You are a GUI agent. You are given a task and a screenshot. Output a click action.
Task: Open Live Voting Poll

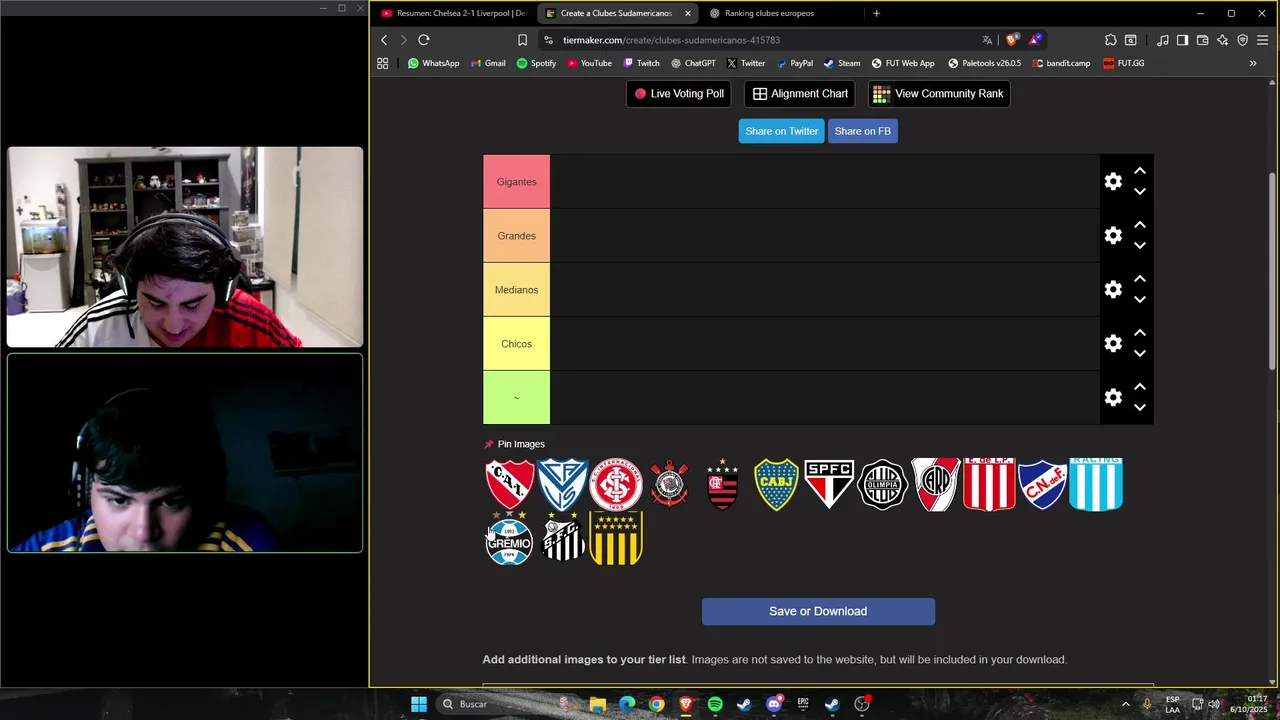click(679, 94)
